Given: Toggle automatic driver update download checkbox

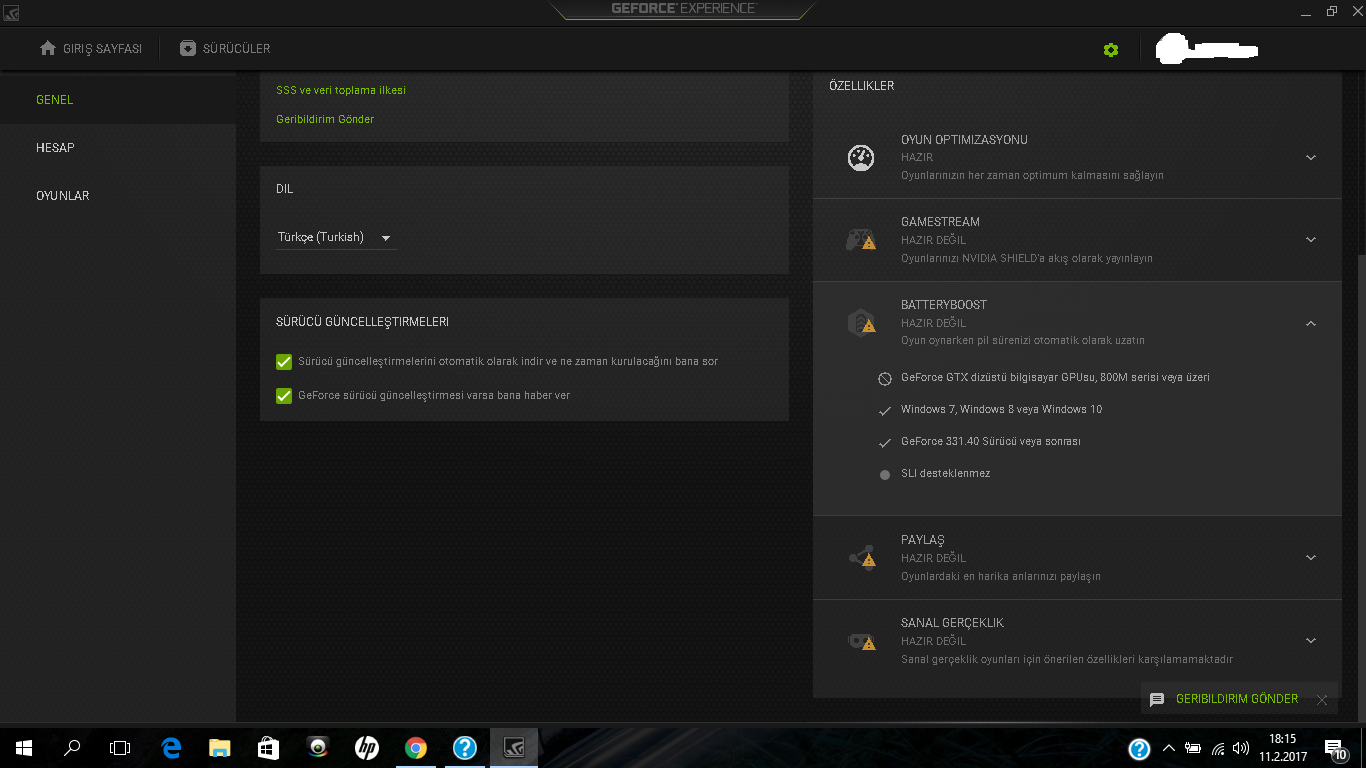Looking at the screenshot, I should click(283, 362).
